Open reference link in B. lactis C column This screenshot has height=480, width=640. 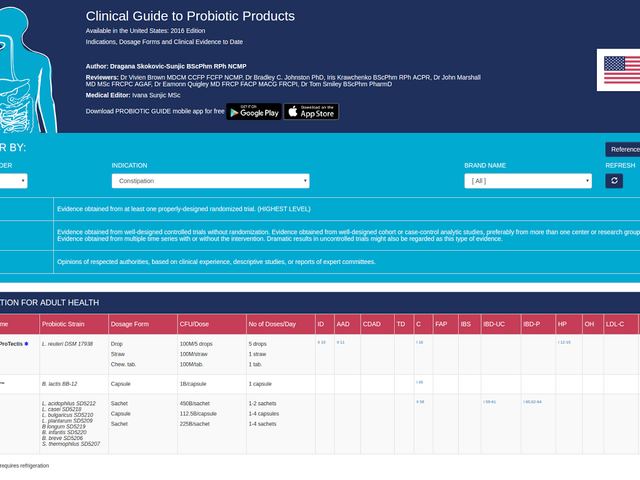coord(420,382)
